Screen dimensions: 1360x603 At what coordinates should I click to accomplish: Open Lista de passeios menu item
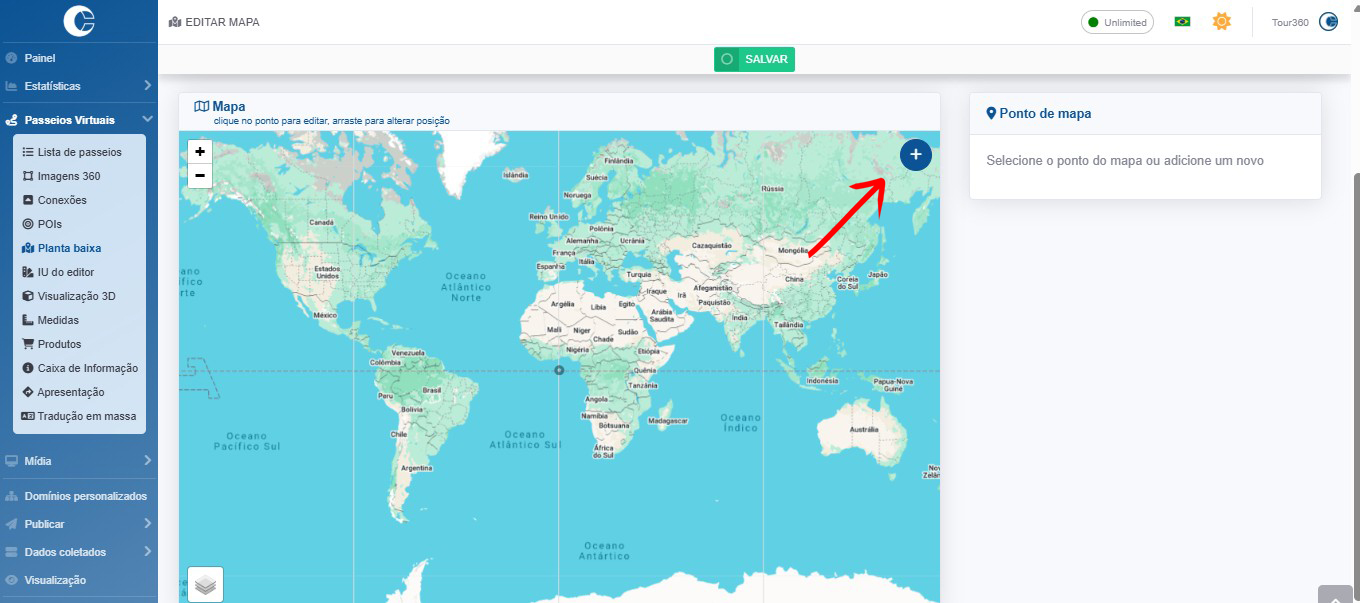tap(79, 152)
